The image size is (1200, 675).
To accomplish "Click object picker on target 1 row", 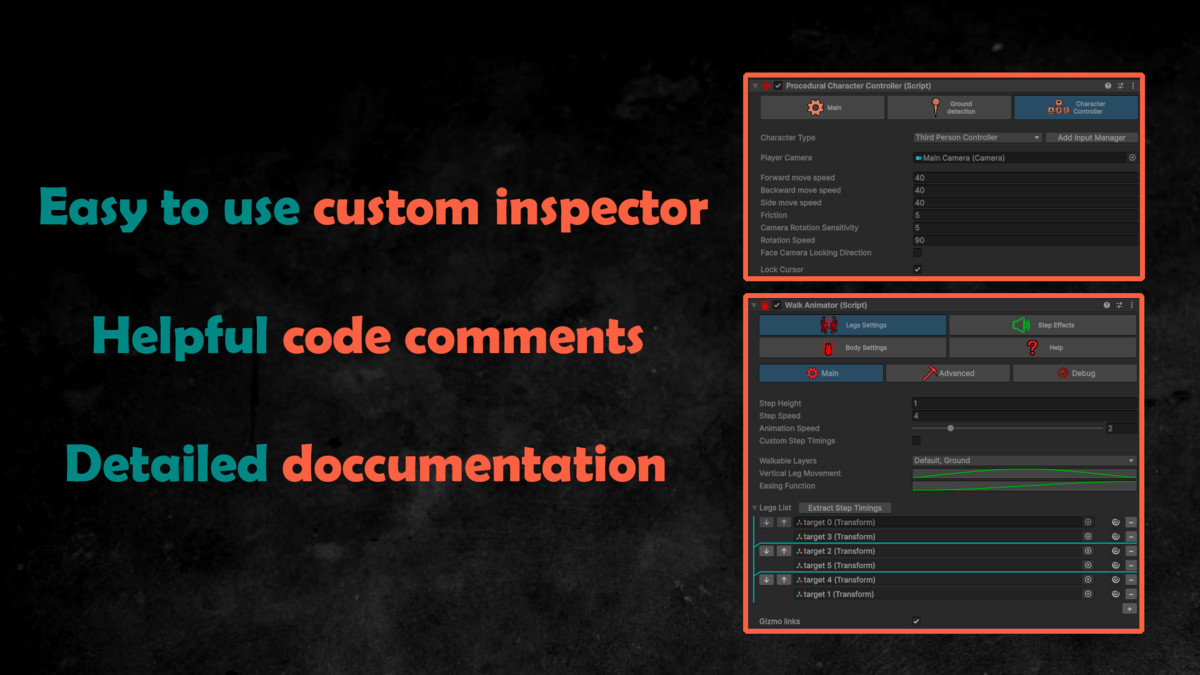I will click(x=1088, y=594).
